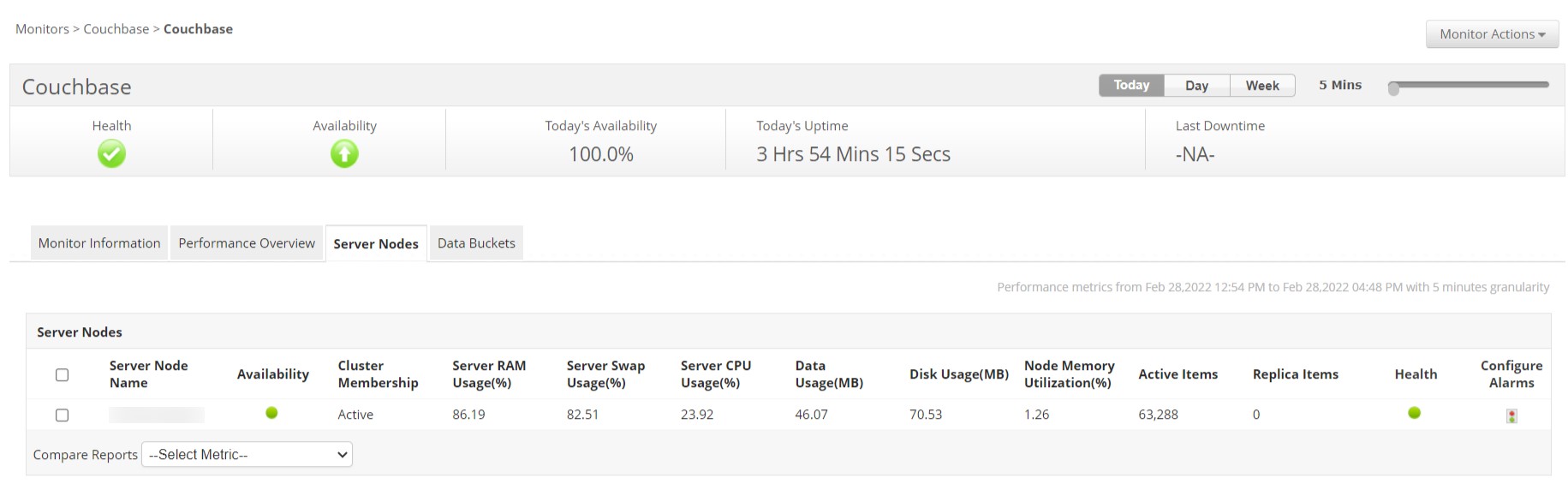1568x484 pixels.
Task: Go to the Couchbase parent breadcrumb link
Action: point(116,29)
